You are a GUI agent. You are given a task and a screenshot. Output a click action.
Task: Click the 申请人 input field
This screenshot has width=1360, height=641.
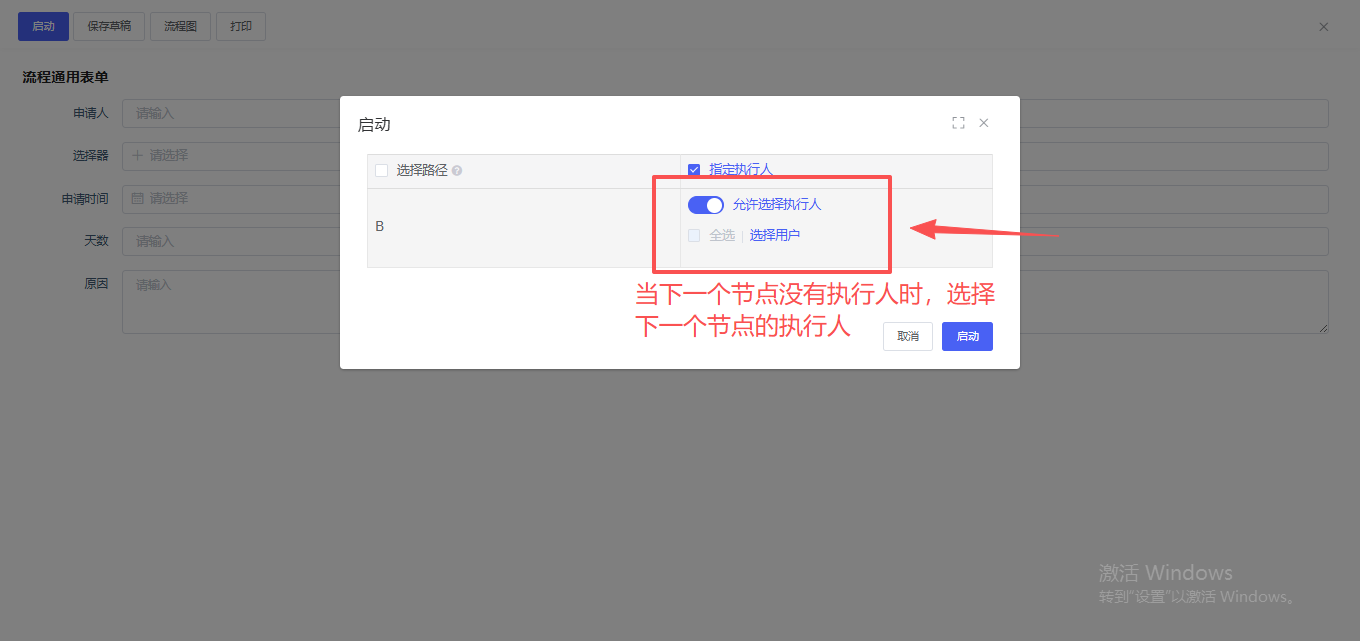click(230, 114)
